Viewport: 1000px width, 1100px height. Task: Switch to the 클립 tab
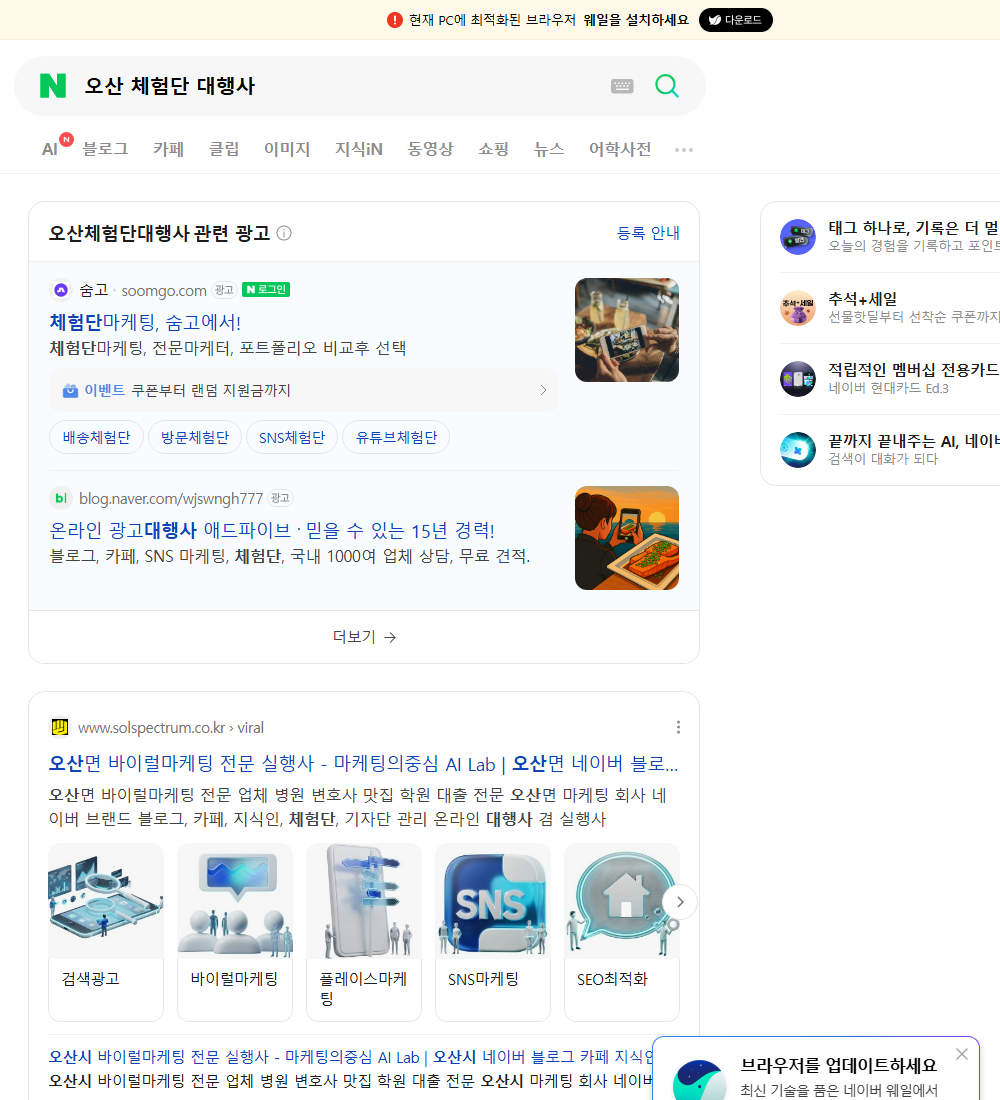224,149
